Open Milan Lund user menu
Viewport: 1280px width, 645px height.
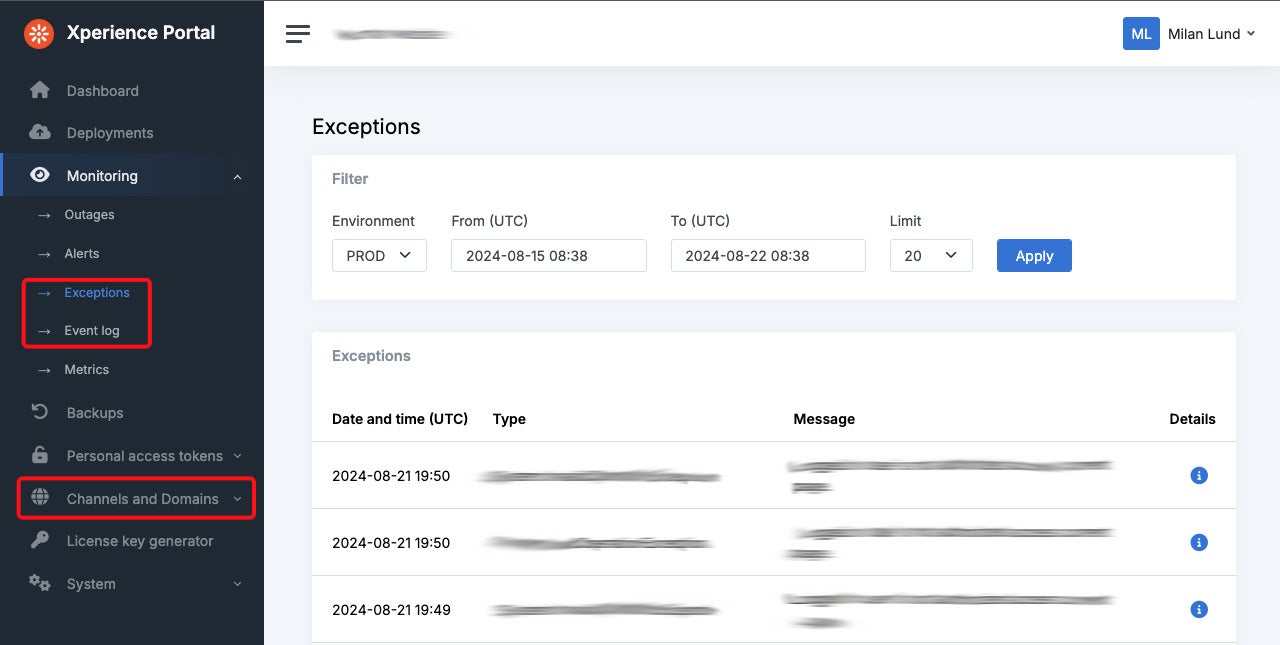point(1211,34)
